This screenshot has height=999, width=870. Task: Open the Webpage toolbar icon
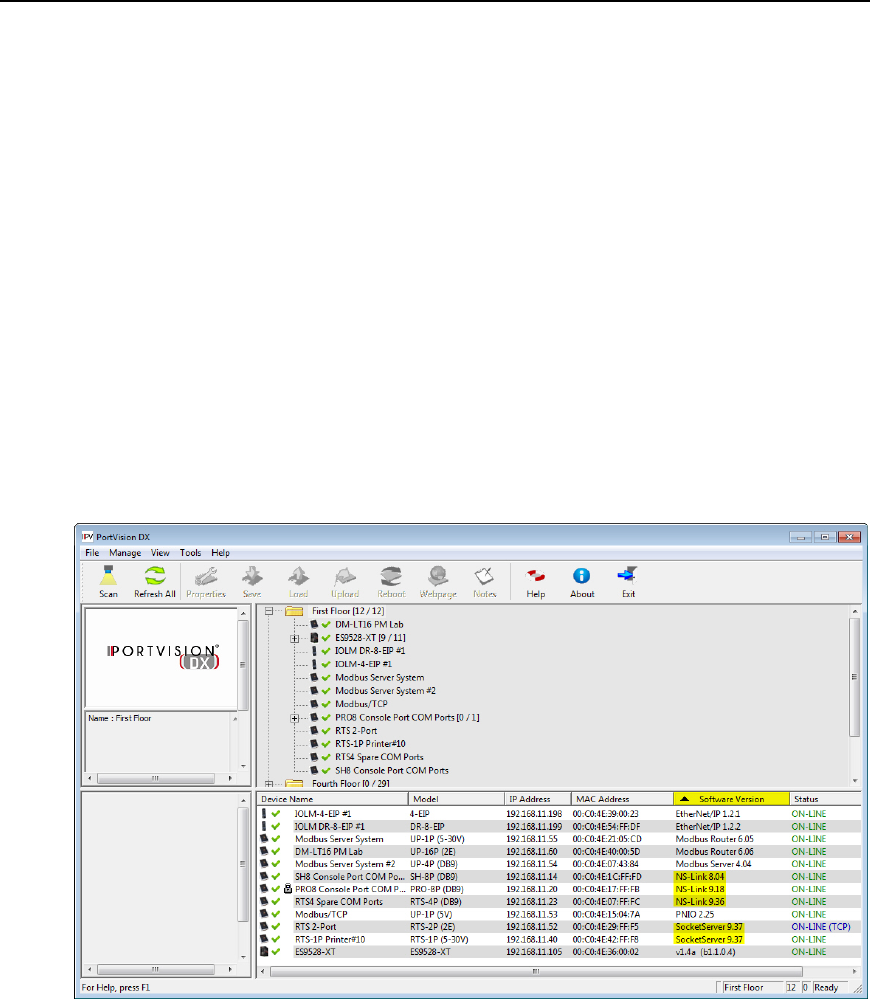tap(438, 577)
